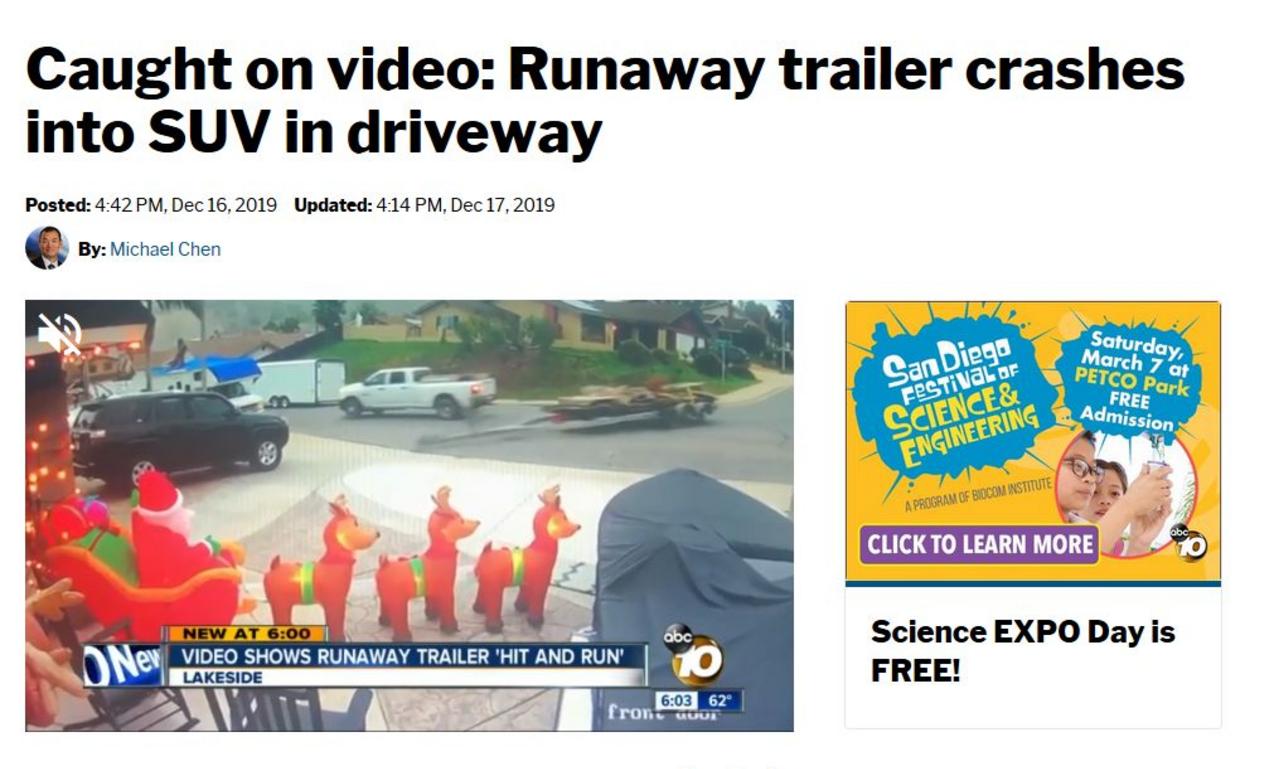Unmute the video with the speaker icon
Screen dimensions: 1274x769
[x=59, y=333]
